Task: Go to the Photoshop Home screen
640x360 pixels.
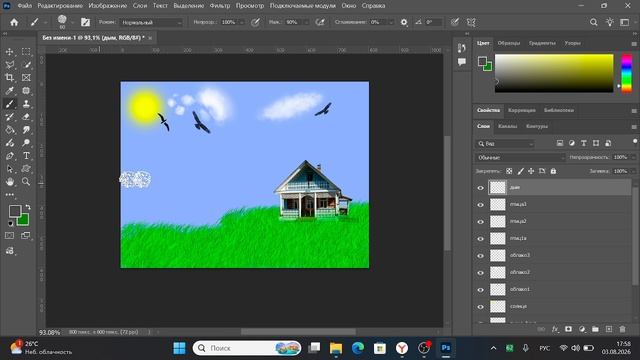Action: pyautogui.click(x=14, y=22)
